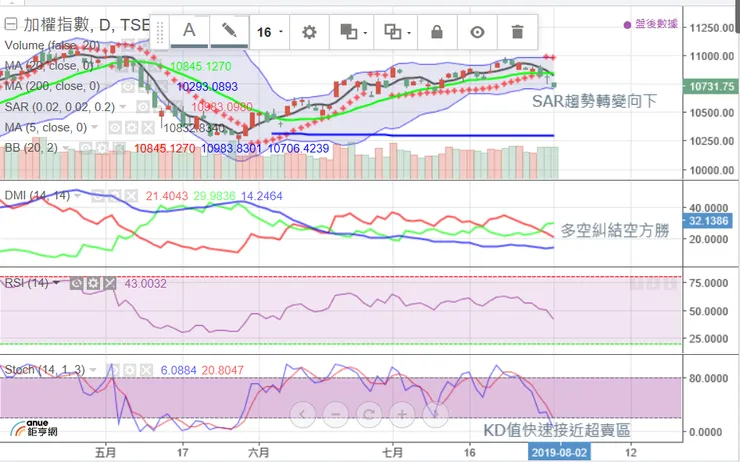Click the 盤後數據 status indicator
The height and width of the screenshot is (462, 740).
651,24
